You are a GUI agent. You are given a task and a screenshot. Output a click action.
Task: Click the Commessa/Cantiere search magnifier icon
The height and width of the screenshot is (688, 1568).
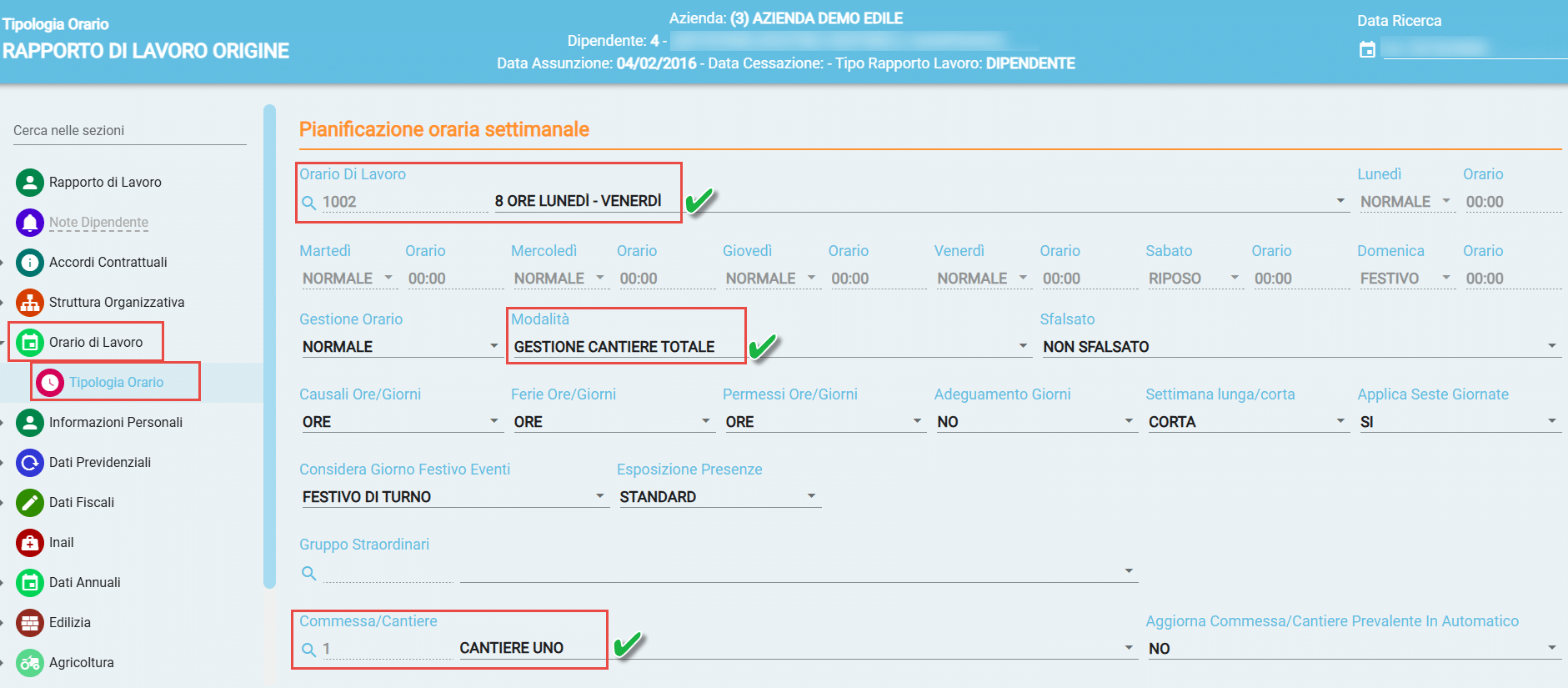click(308, 650)
